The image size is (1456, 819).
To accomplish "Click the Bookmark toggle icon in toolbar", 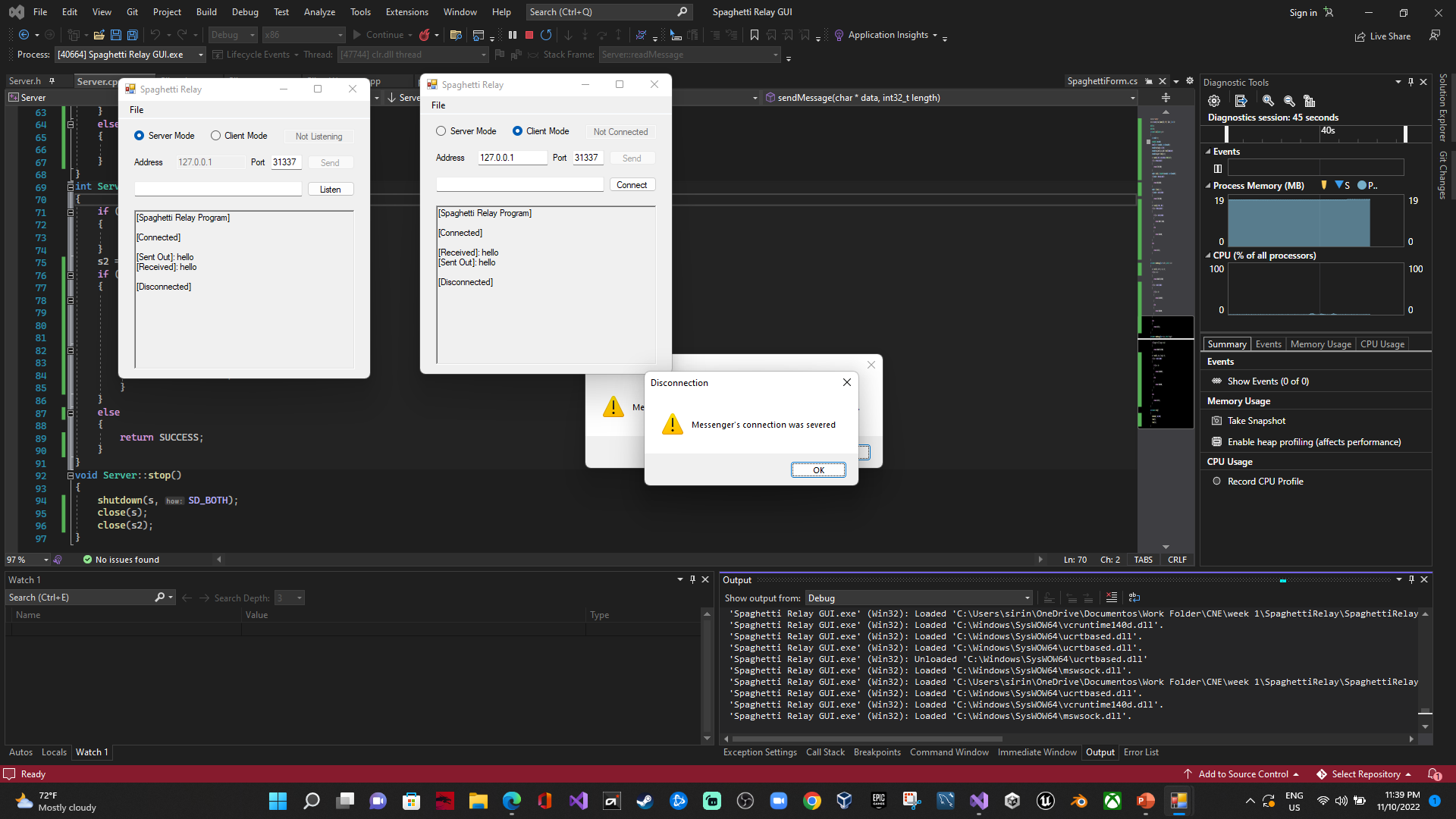I will click(755, 35).
